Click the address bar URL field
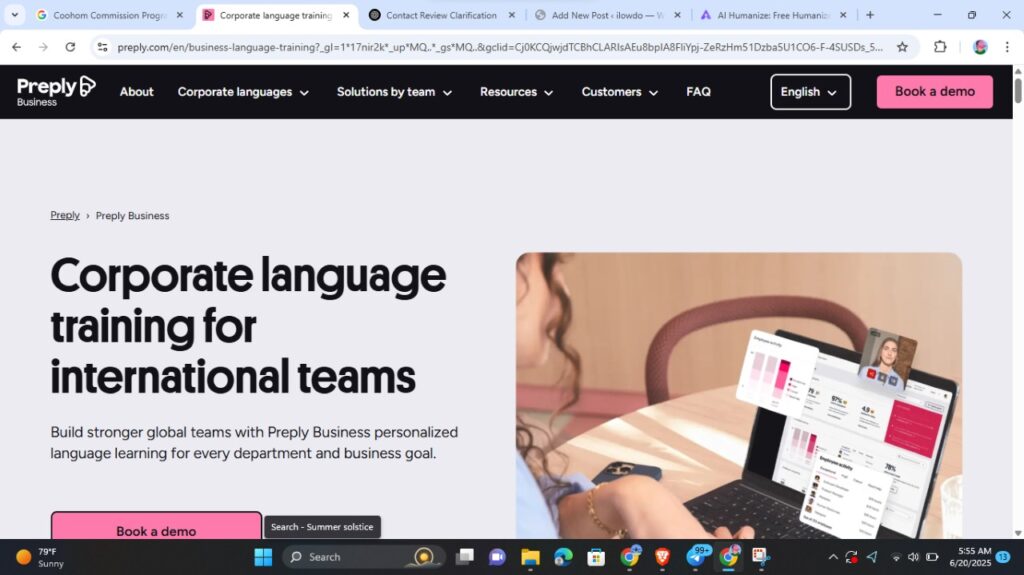This screenshot has height=575, width=1024. pos(500,47)
